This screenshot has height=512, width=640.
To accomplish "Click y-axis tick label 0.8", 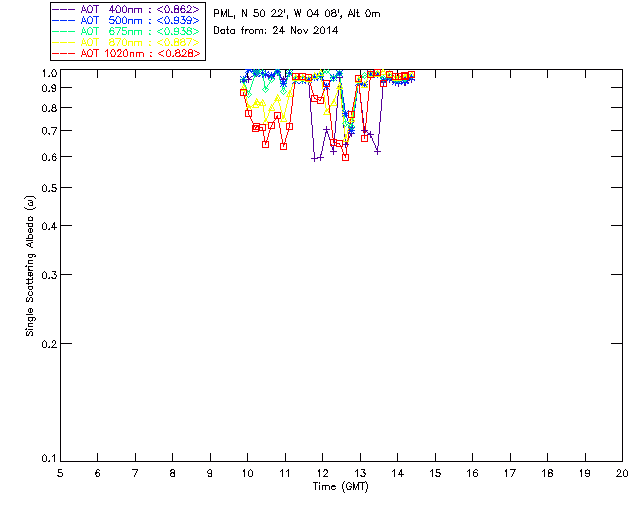I will click(x=49, y=108).
